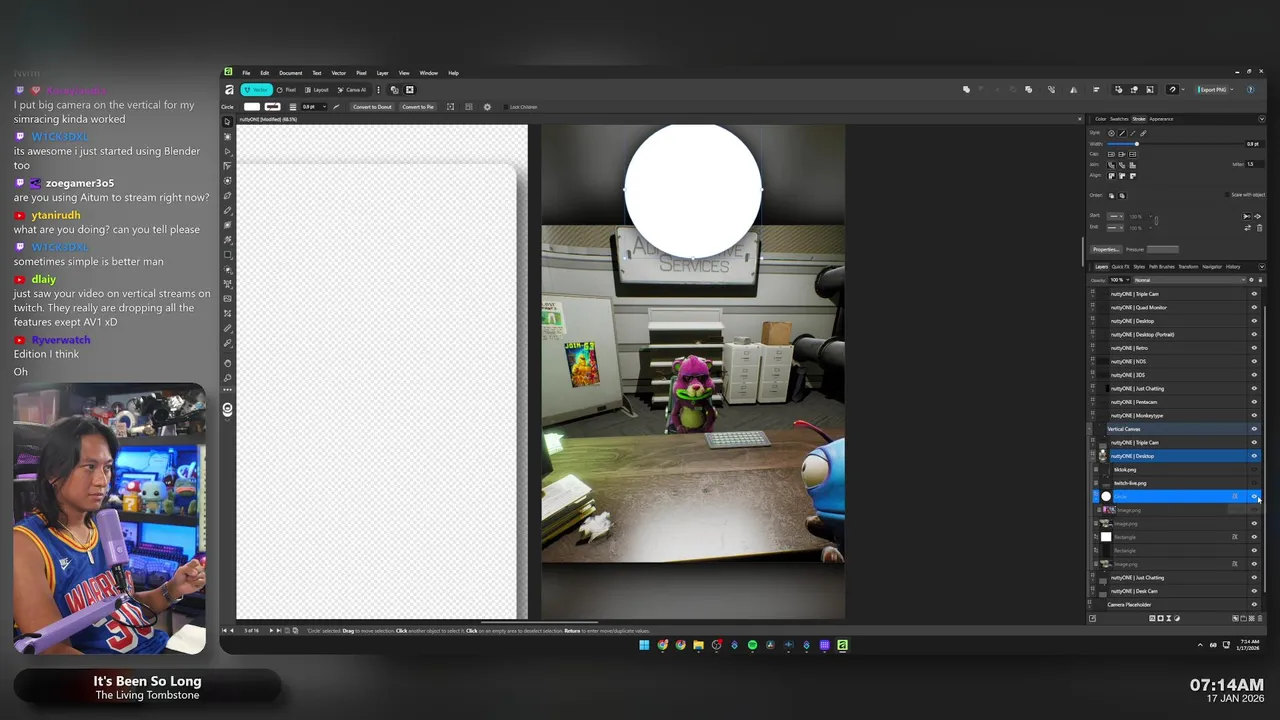1280x720 pixels.
Task: Switch to the Pixel studio
Action: (286, 90)
